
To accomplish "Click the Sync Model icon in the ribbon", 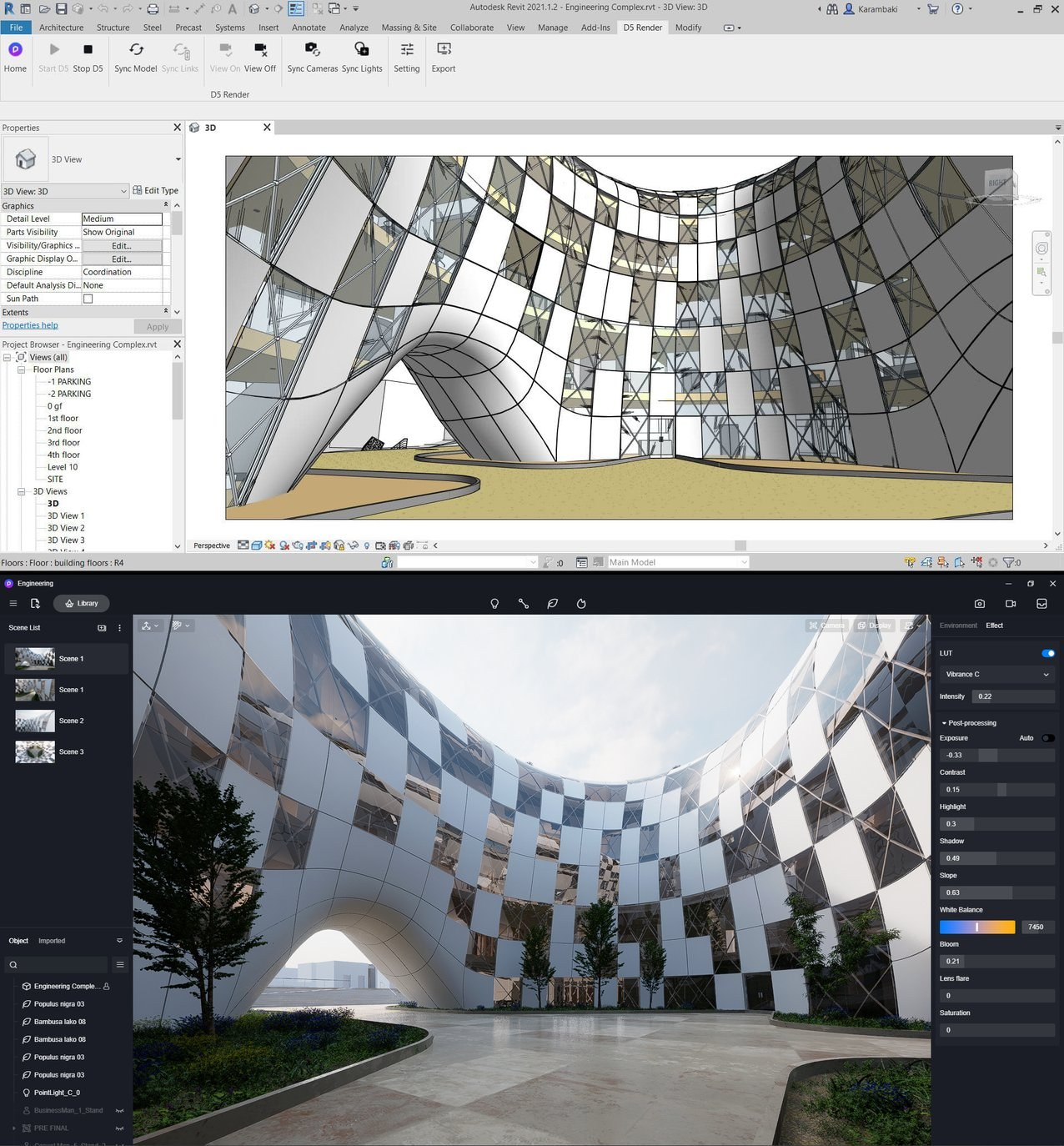I will (x=136, y=50).
